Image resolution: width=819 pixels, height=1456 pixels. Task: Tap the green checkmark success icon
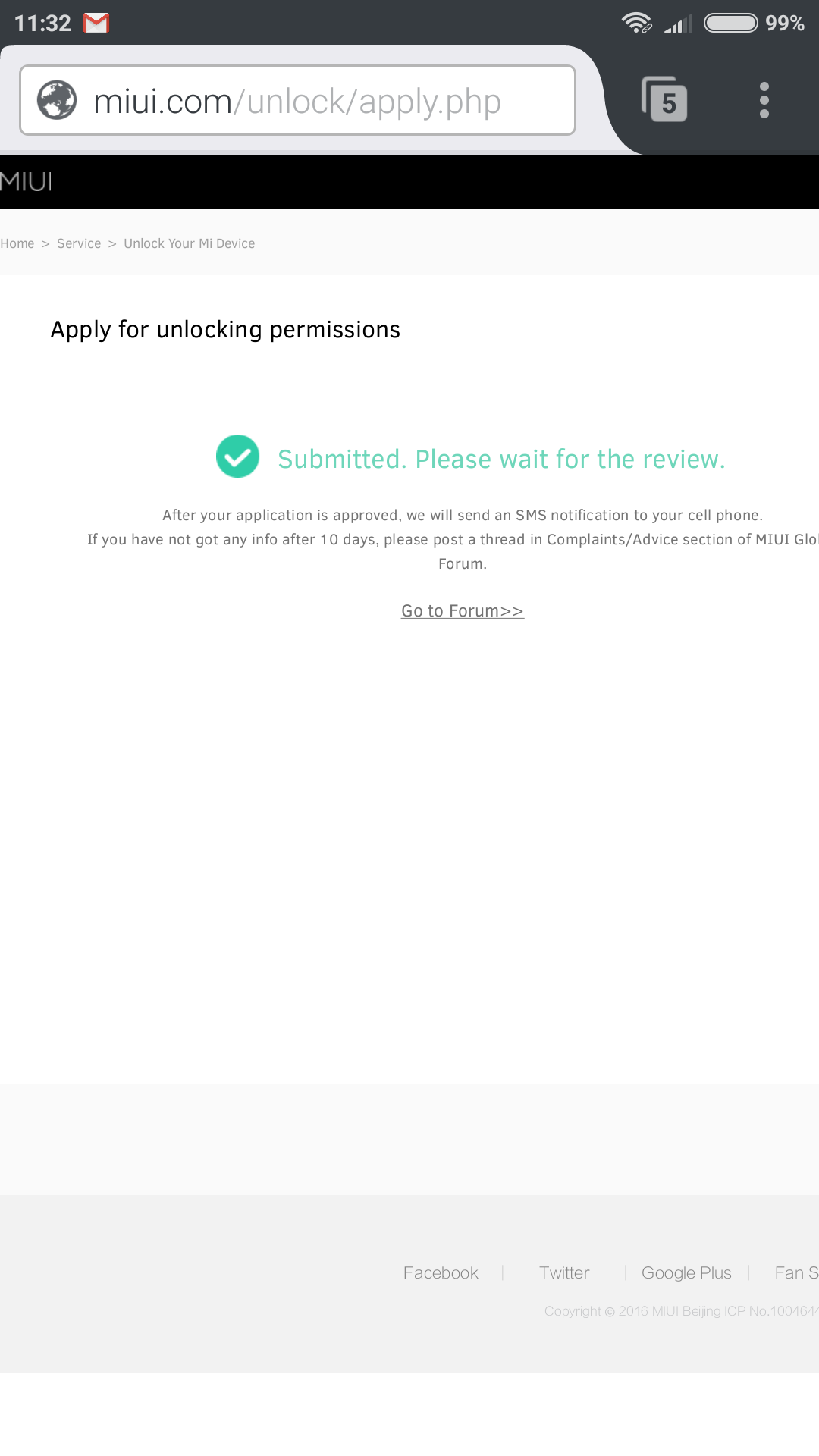(x=238, y=457)
